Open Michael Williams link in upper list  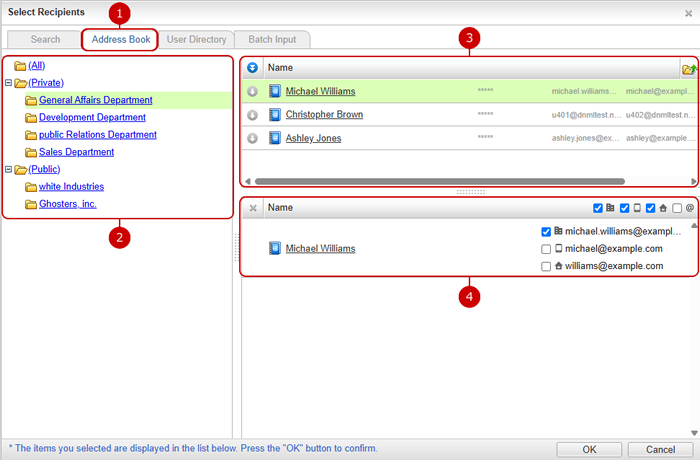(x=321, y=91)
